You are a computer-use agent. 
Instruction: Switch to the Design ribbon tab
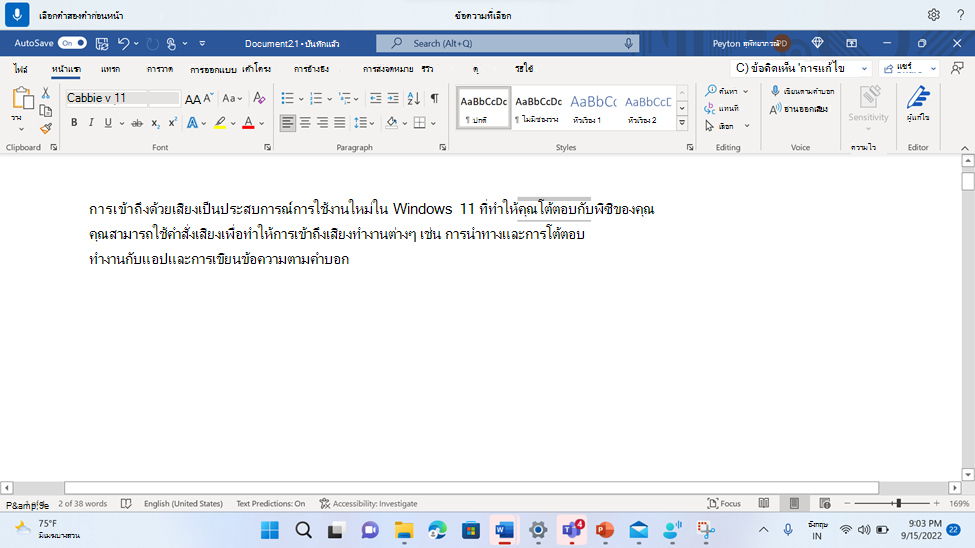click(x=213, y=70)
